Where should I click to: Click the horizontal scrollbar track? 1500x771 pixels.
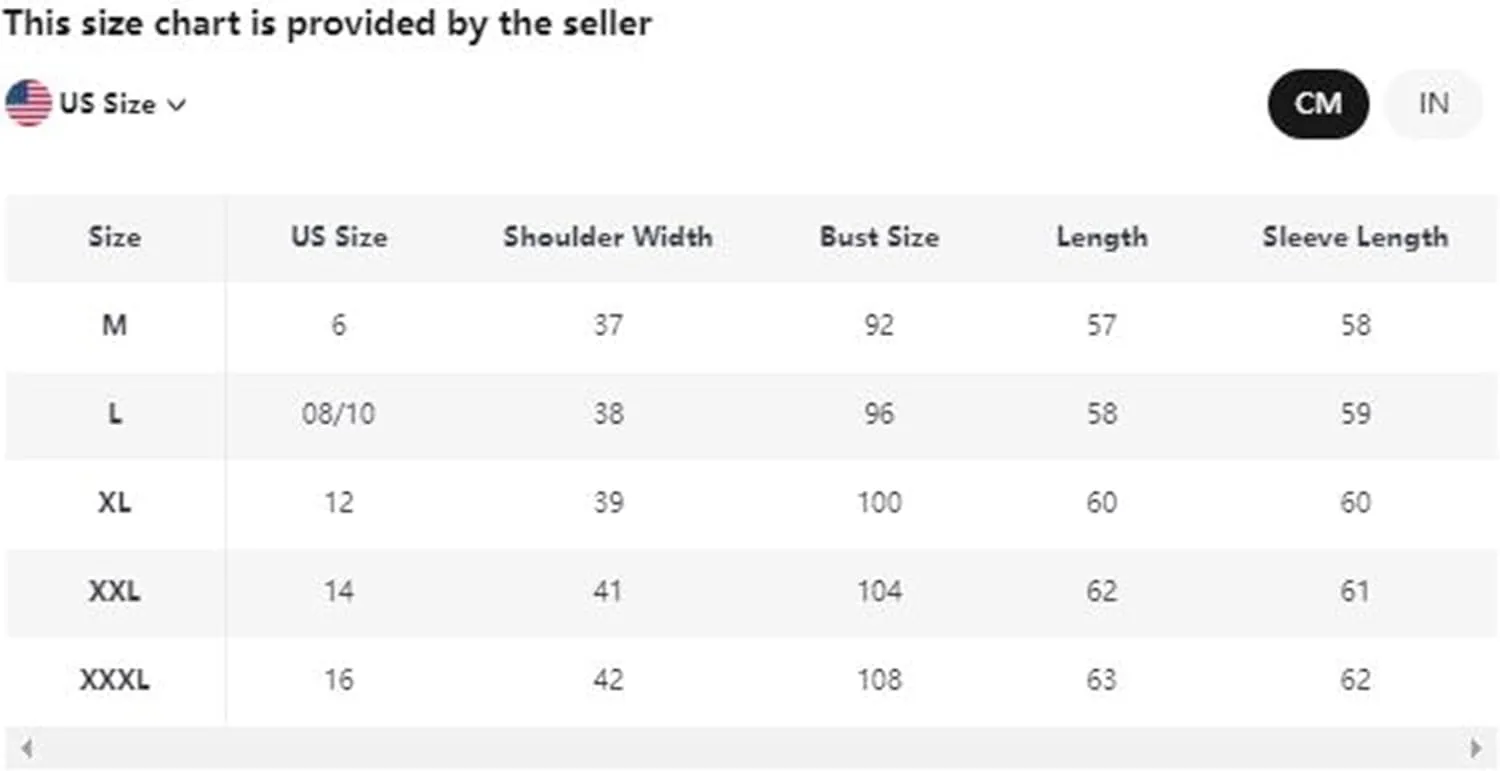click(x=751, y=747)
